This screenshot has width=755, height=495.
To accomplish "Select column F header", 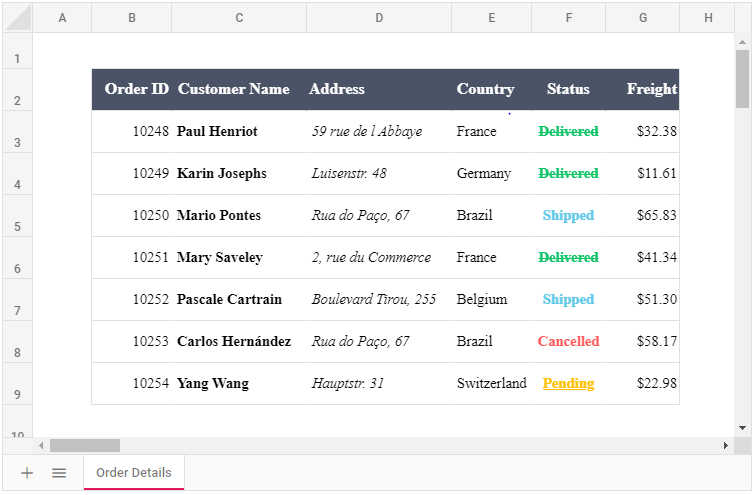I will [x=568, y=17].
